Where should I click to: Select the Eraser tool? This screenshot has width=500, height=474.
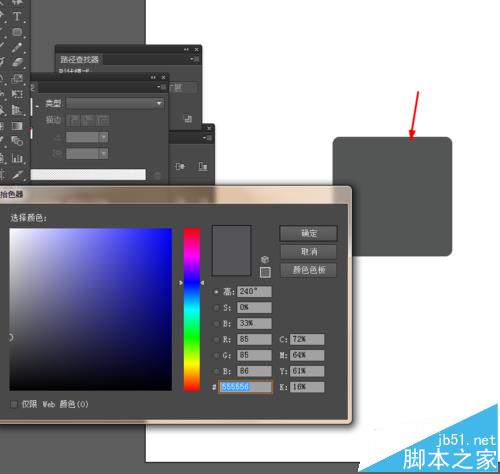point(17,62)
